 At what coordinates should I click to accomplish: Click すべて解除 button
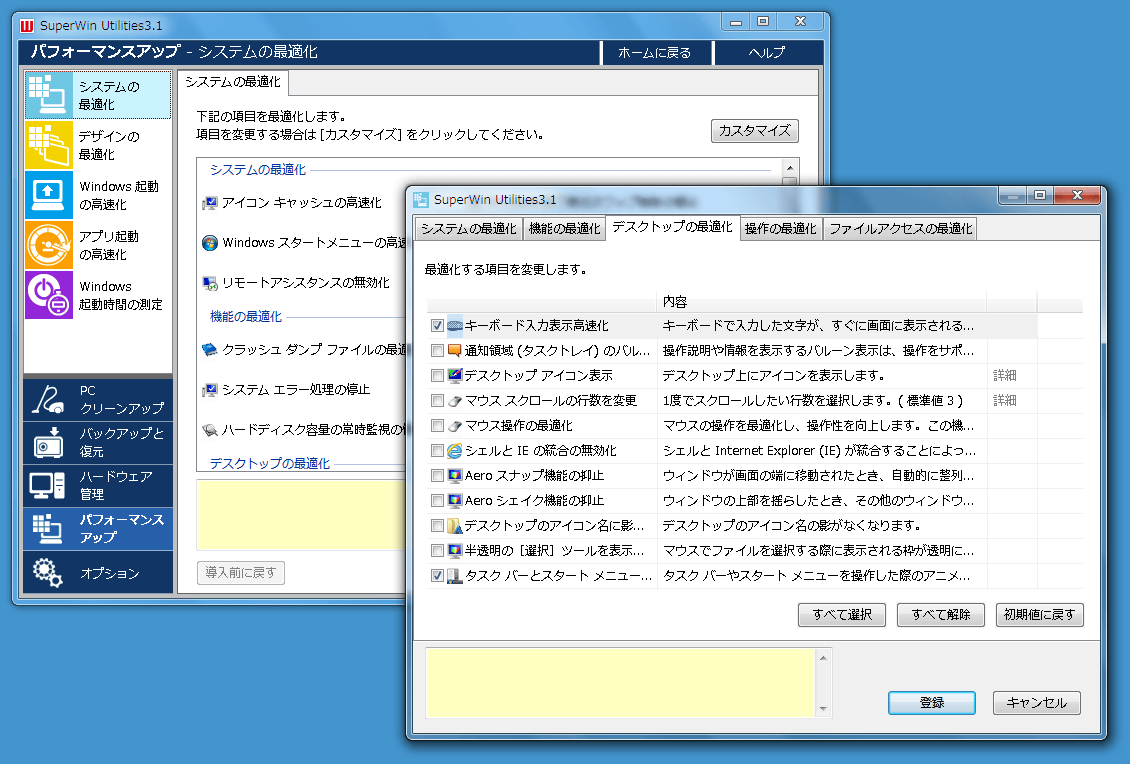(x=940, y=615)
